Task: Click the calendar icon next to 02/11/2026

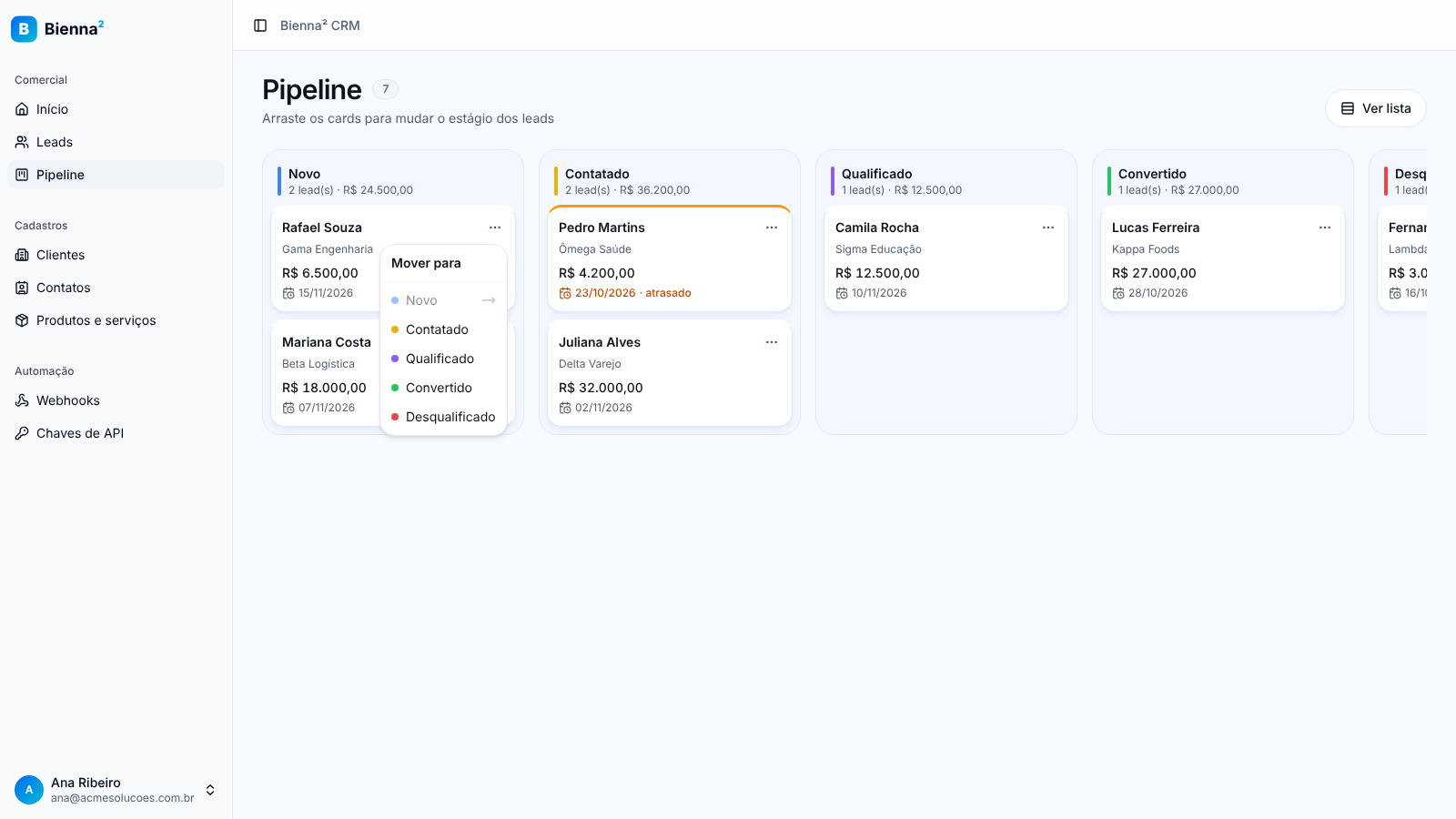Action: (x=565, y=408)
